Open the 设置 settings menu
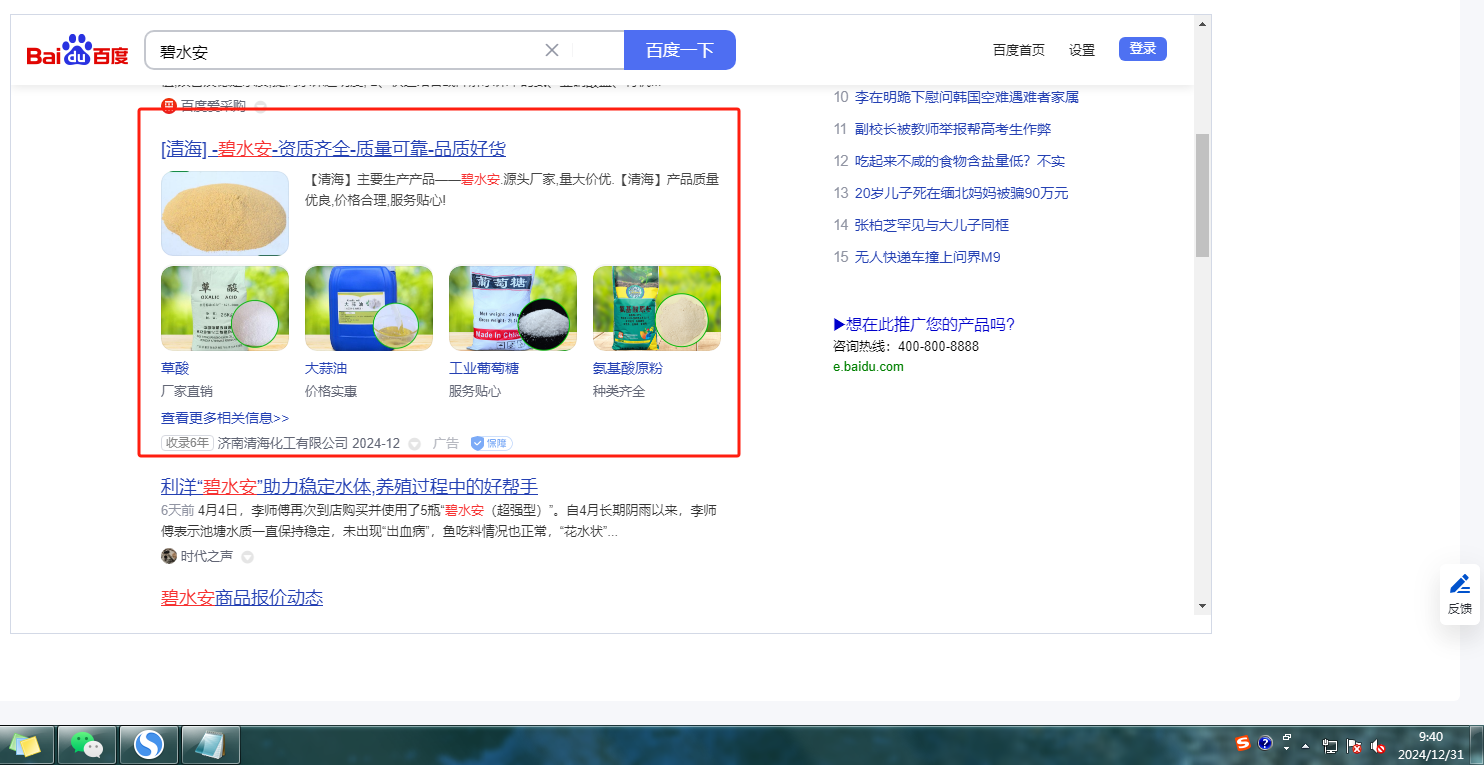This screenshot has width=1484, height=765. tap(1082, 50)
